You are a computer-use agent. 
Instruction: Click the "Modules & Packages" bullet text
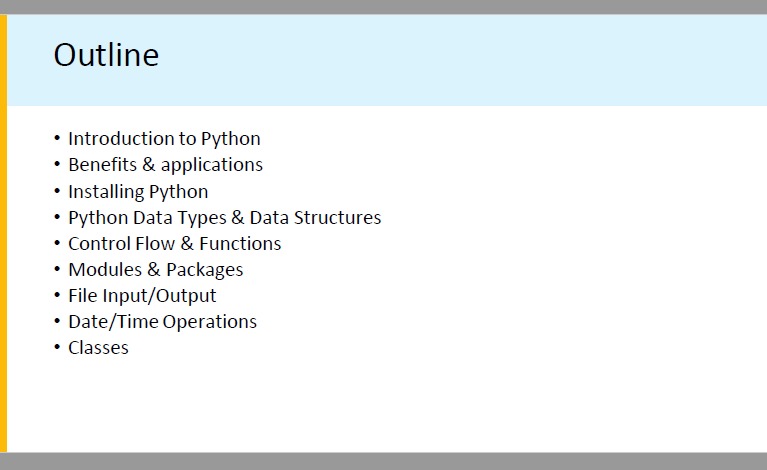[x=155, y=269]
